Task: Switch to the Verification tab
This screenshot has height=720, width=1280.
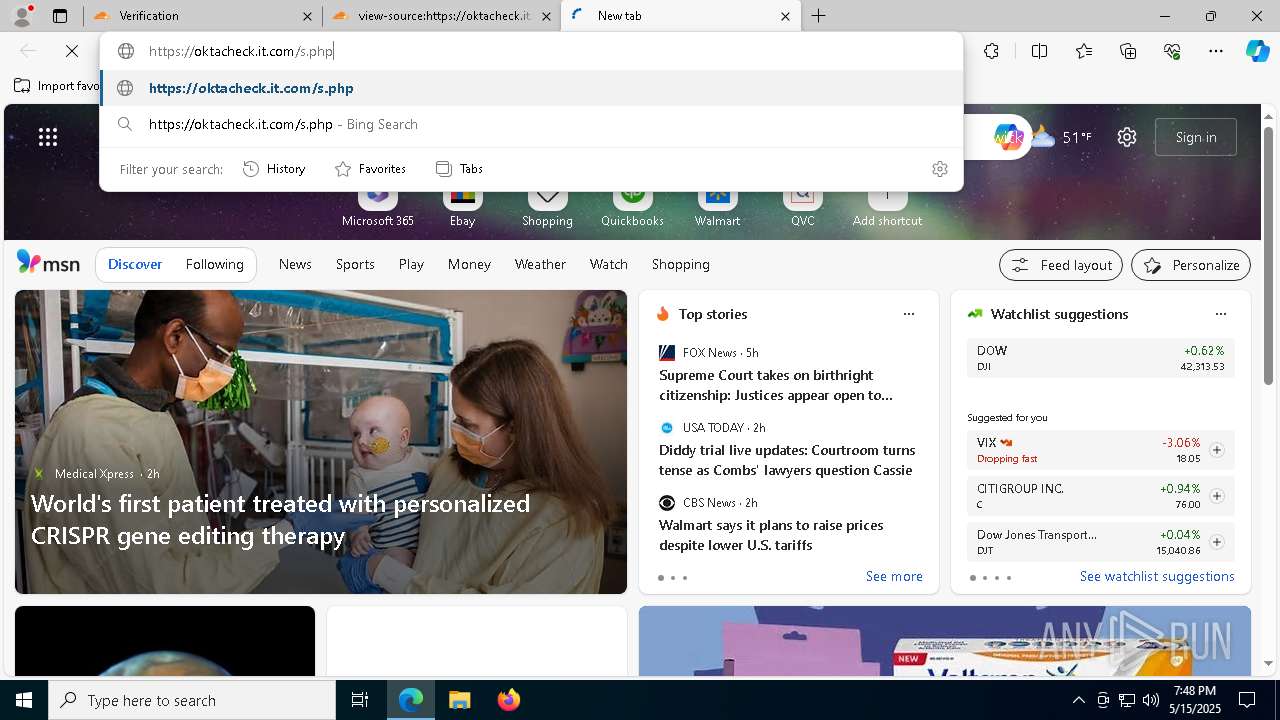Action: pos(203,16)
